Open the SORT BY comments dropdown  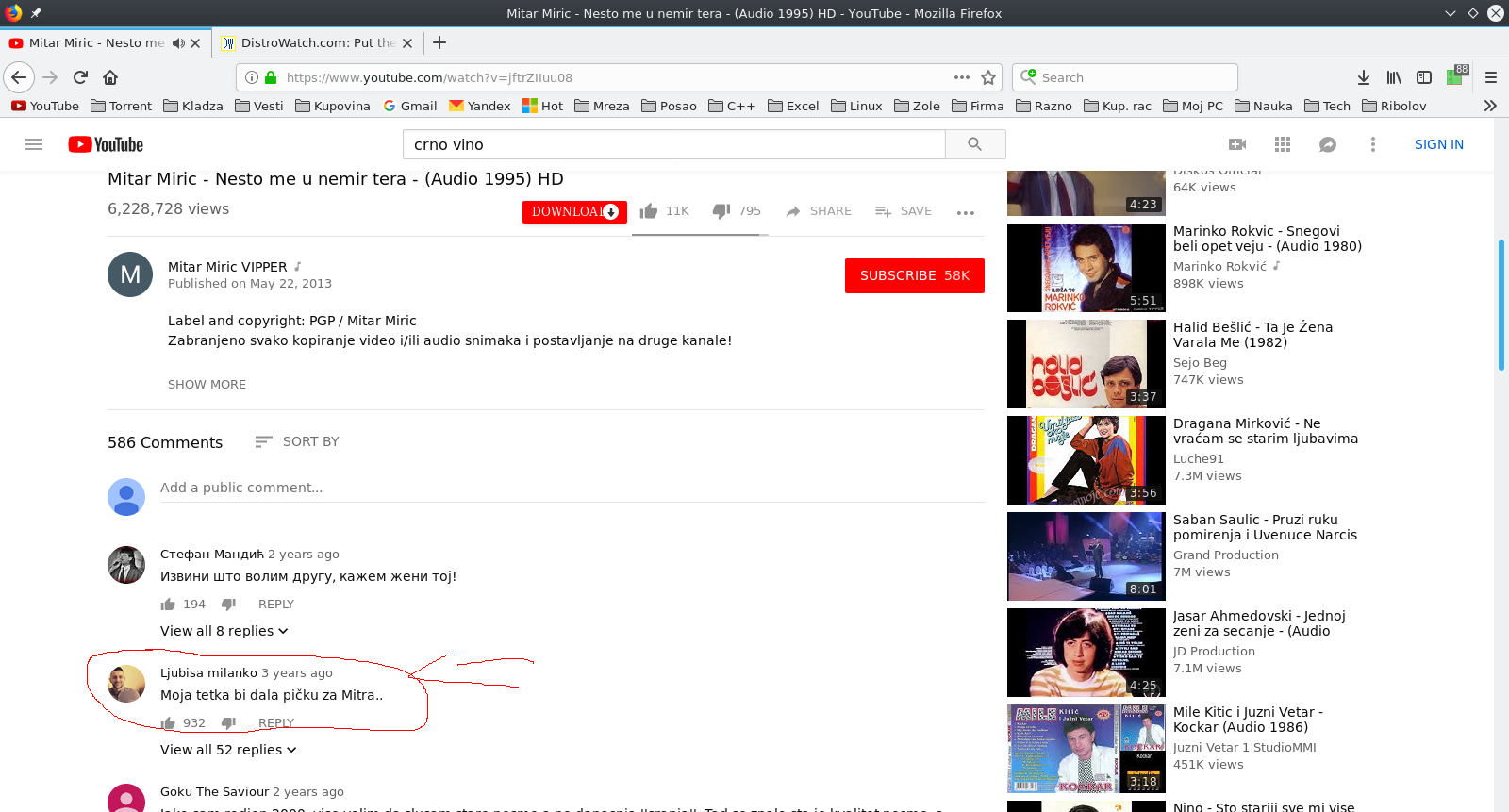pyautogui.click(x=297, y=441)
